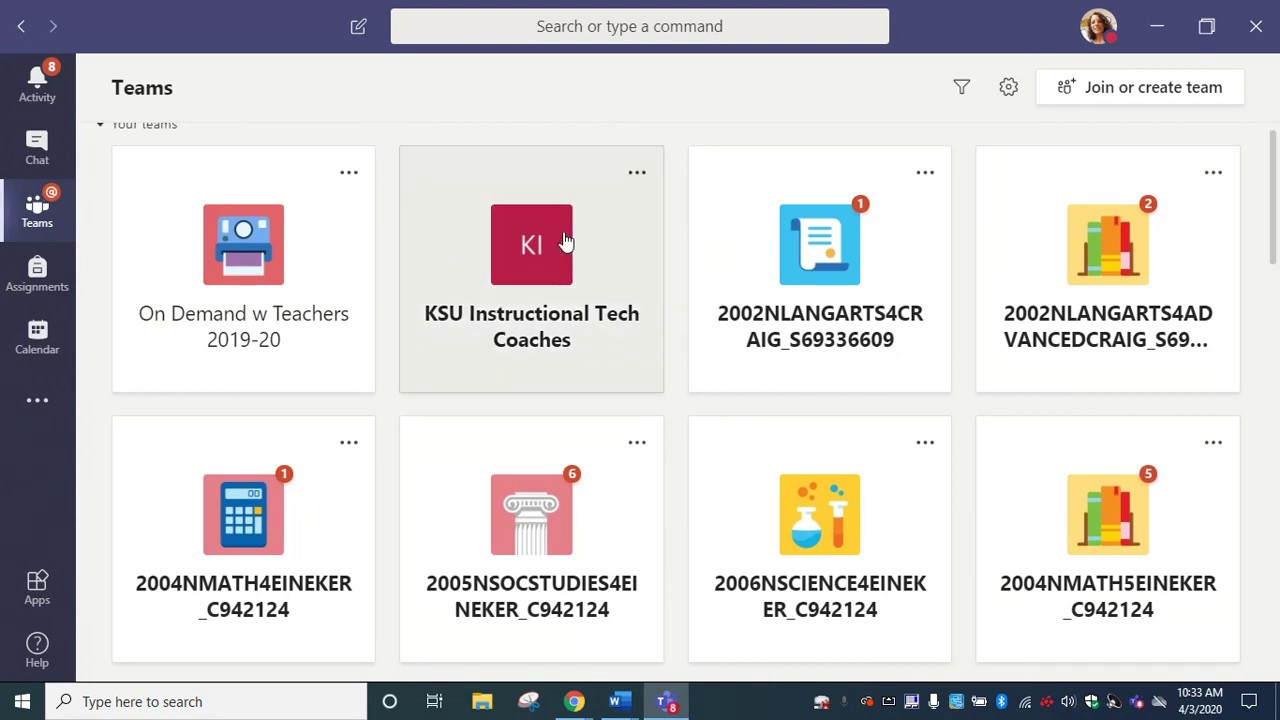Select 2004NMATH5EINEKER_C942124 name
1280x720 pixels.
click(x=1107, y=596)
